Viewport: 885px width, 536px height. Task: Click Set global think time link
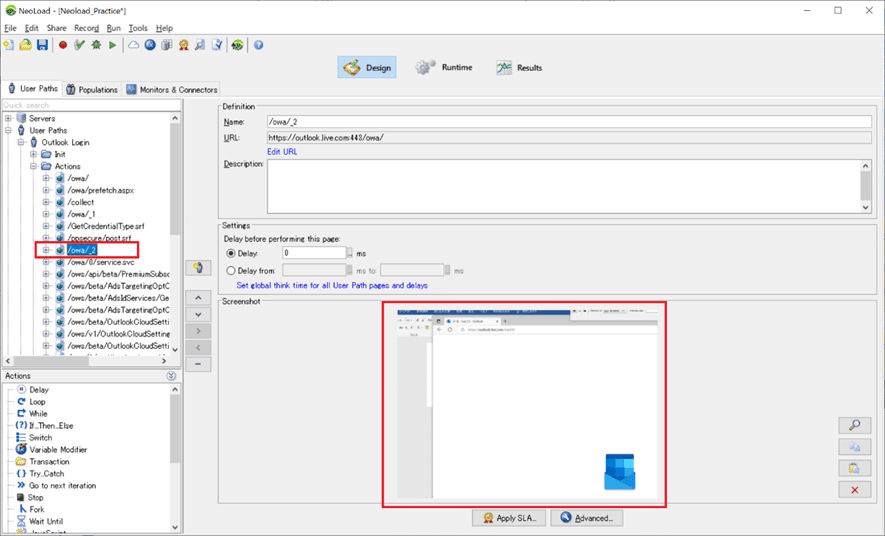tap(332, 285)
